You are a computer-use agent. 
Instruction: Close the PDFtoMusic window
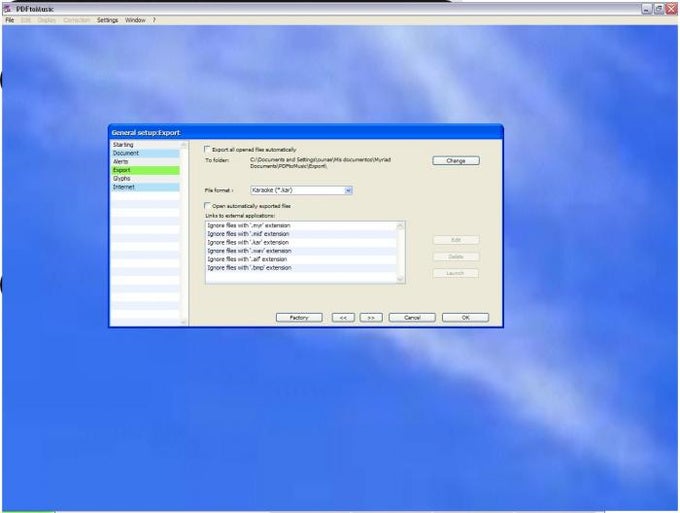671,9
